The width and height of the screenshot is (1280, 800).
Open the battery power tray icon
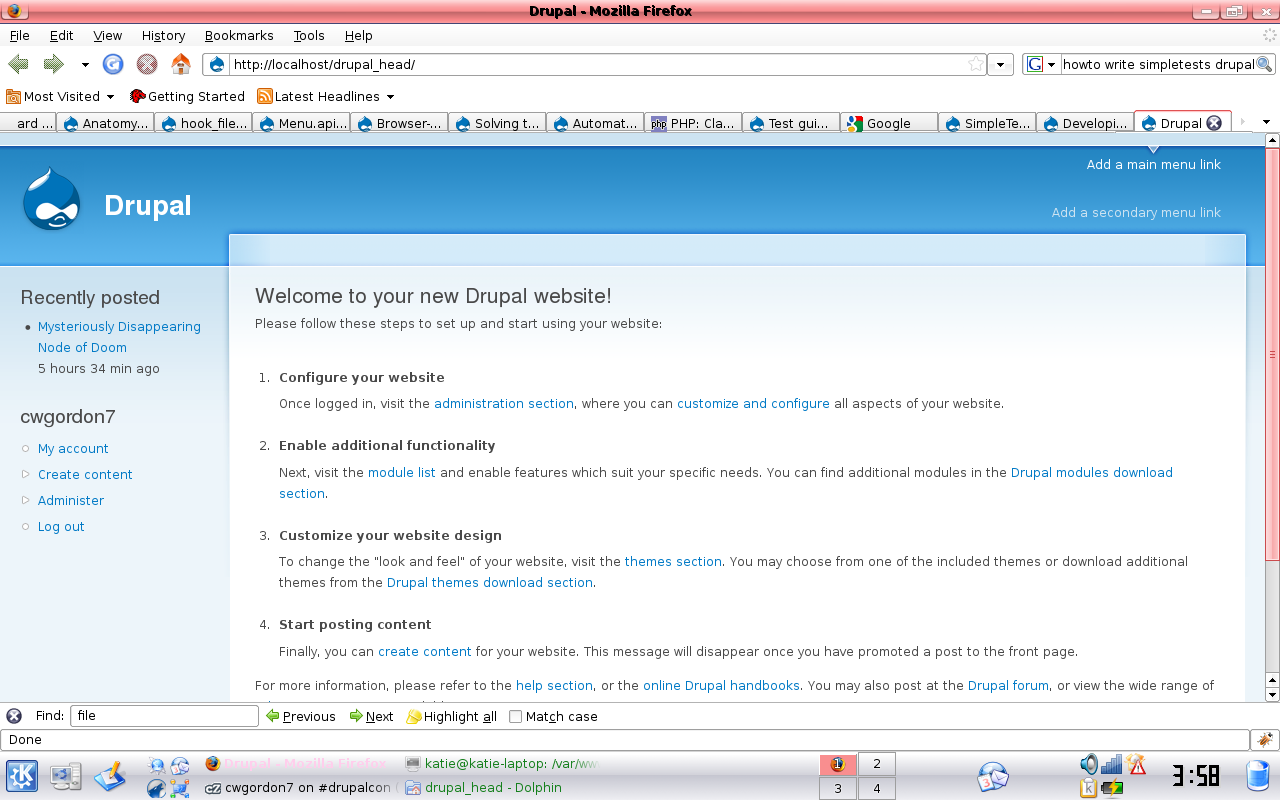1112,788
